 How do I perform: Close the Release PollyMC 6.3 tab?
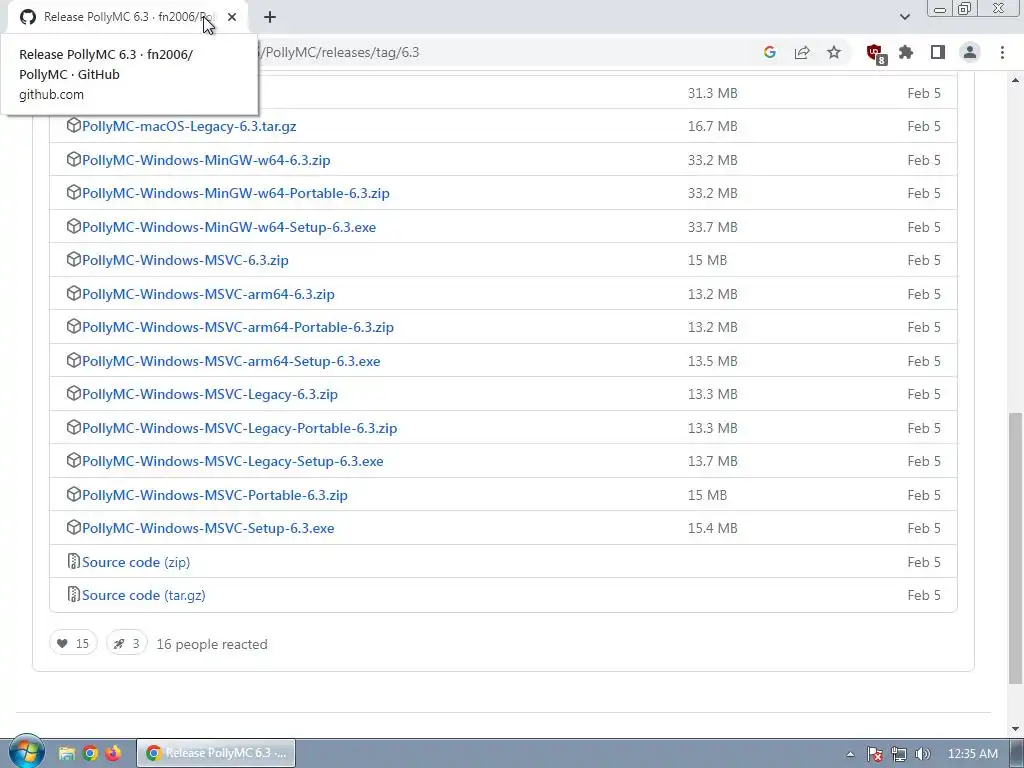pyautogui.click(x=232, y=17)
